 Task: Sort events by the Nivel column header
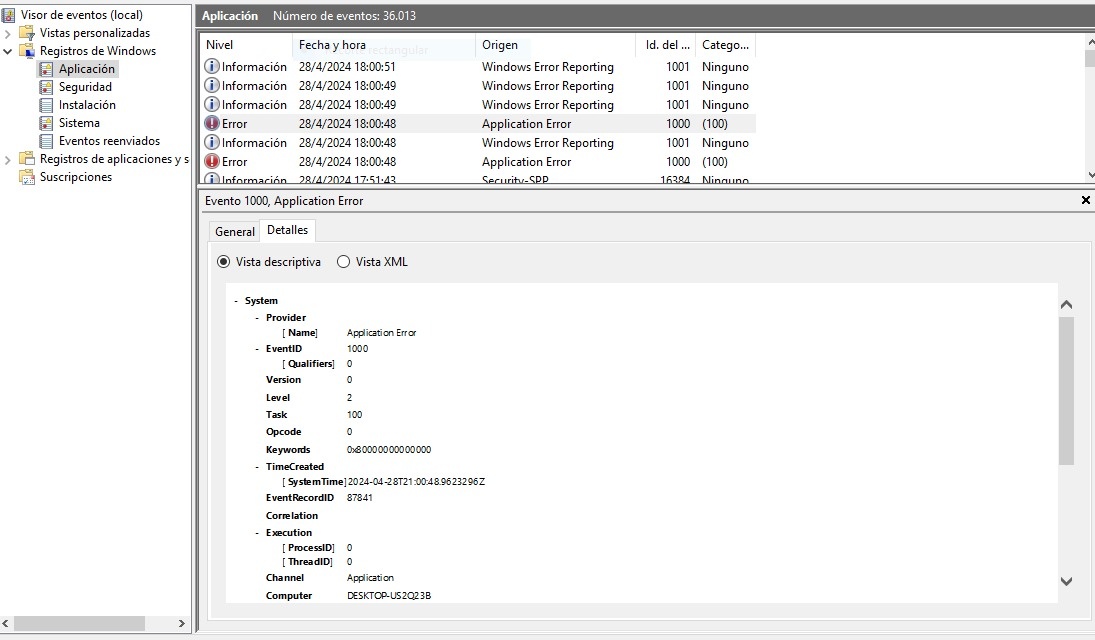click(246, 45)
